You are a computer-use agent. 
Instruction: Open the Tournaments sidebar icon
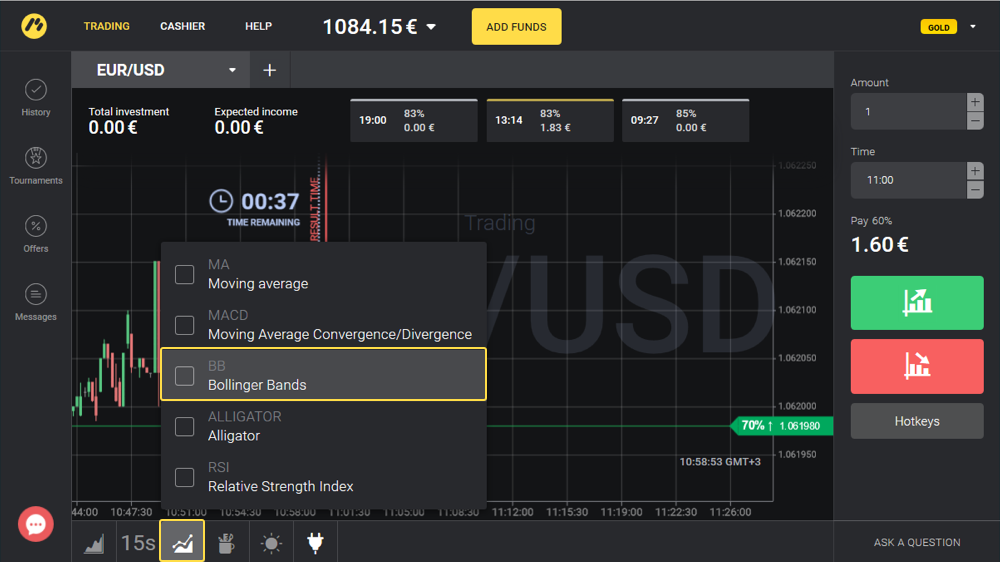(36, 159)
